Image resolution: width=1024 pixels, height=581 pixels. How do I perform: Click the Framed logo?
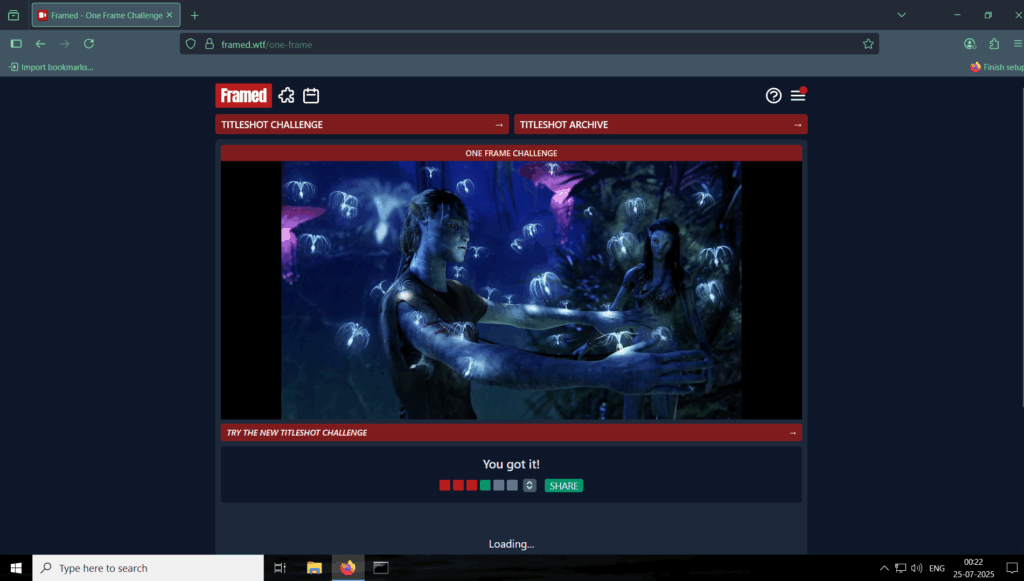pos(243,95)
